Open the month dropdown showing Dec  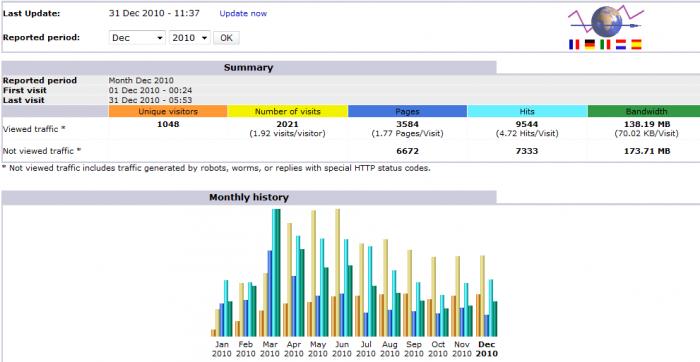pyautogui.click(x=137, y=38)
